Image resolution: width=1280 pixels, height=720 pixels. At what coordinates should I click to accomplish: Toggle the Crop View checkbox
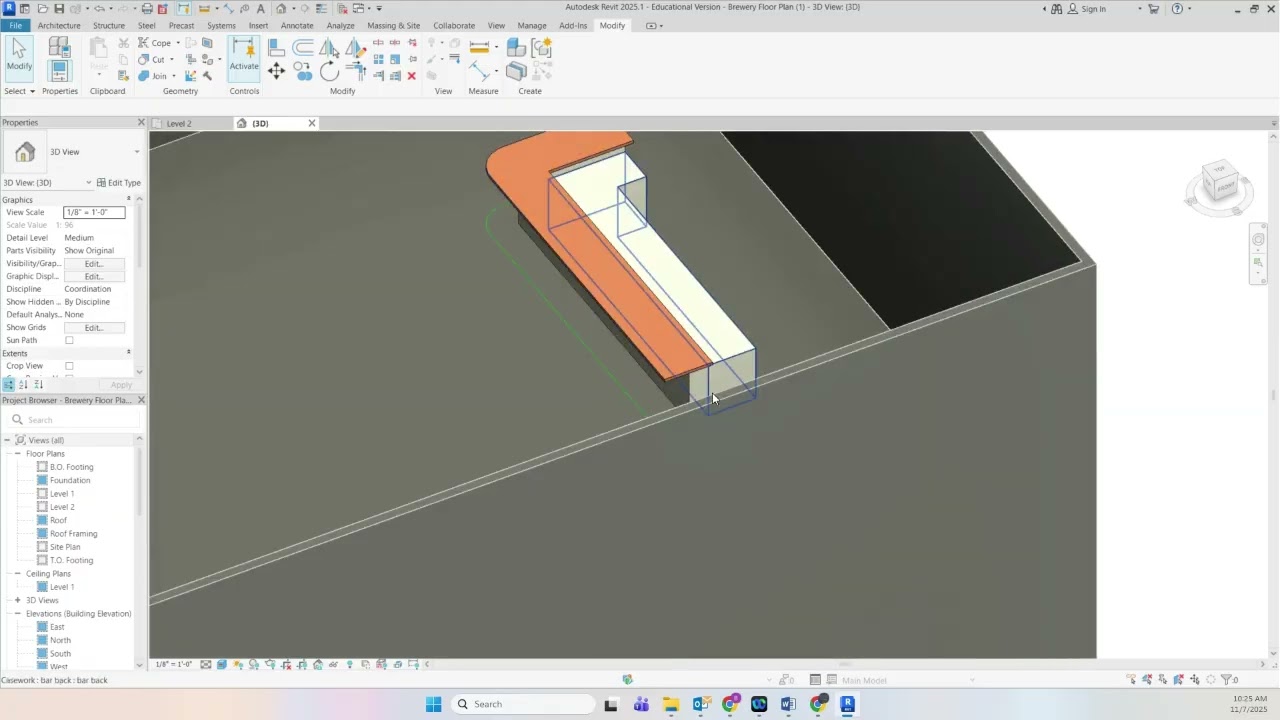(69, 366)
